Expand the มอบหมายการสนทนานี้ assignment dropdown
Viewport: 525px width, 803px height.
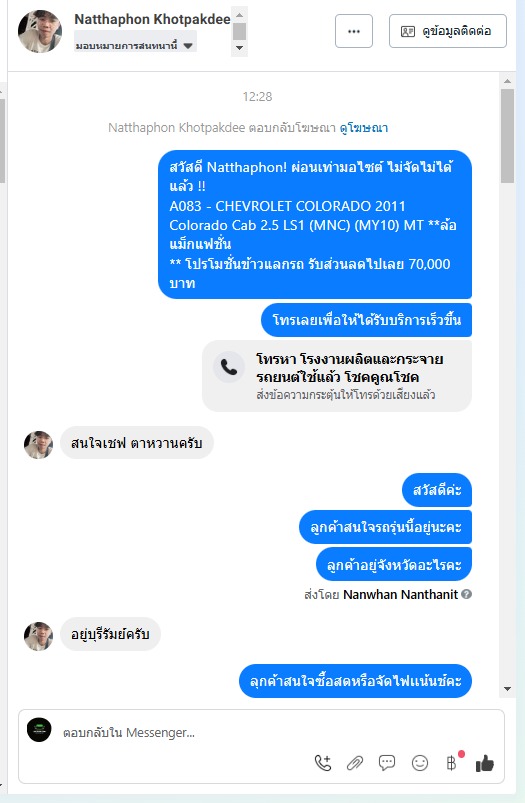[x=135, y=46]
